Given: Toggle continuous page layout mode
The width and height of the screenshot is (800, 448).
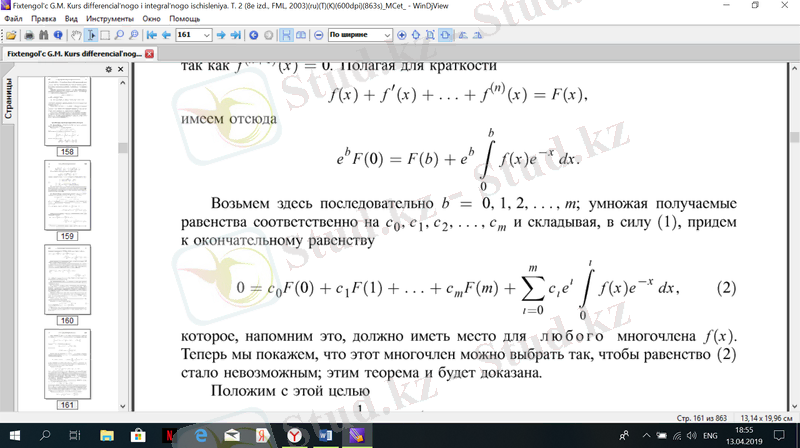Looking at the screenshot, I should pyautogui.click(x=286, y=35).
